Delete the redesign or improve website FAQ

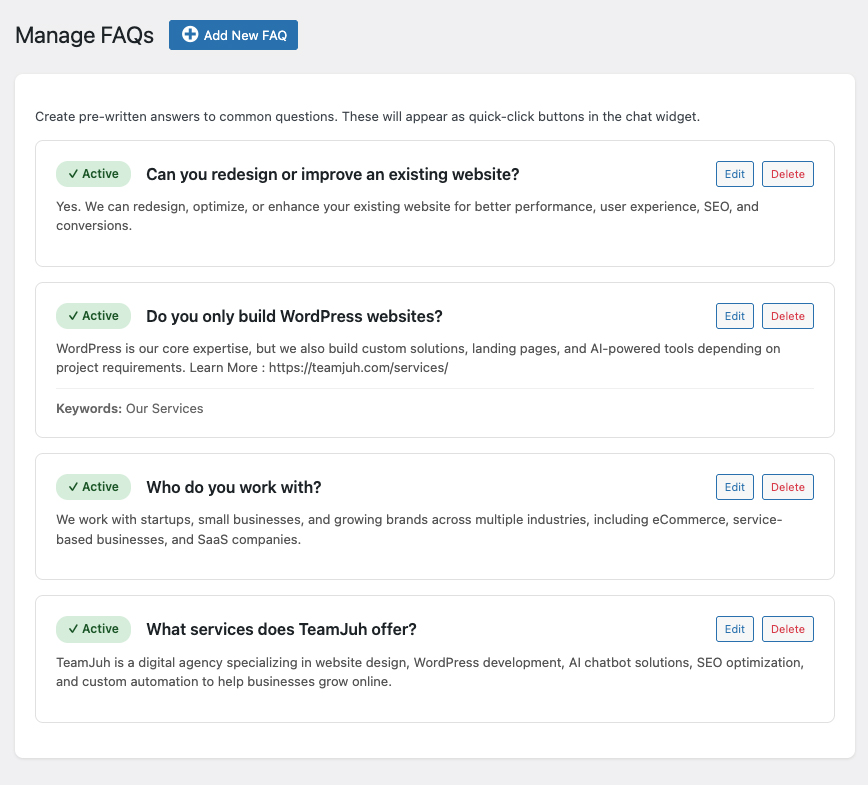pos(787,173)
